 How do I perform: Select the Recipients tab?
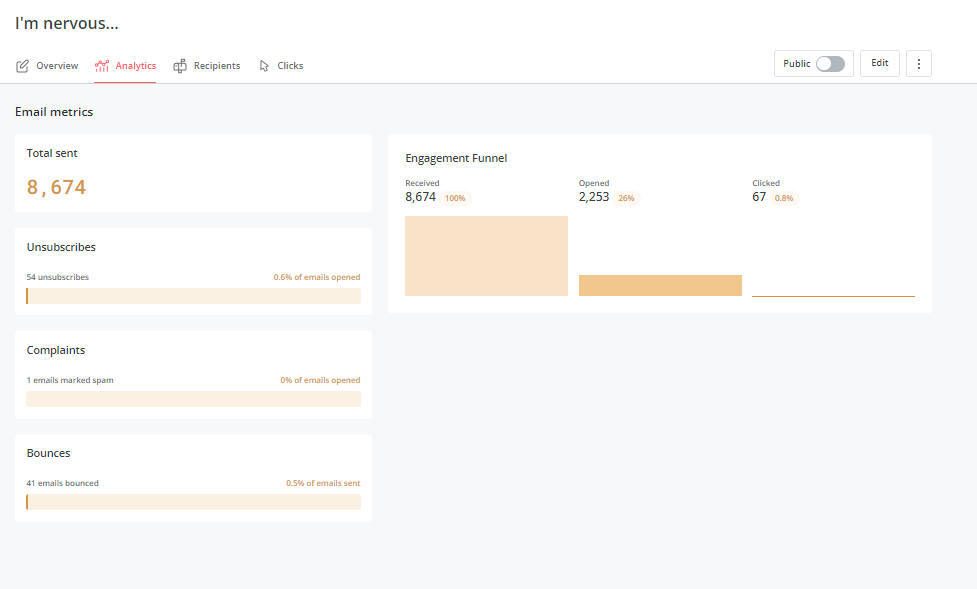coord(216,65)
